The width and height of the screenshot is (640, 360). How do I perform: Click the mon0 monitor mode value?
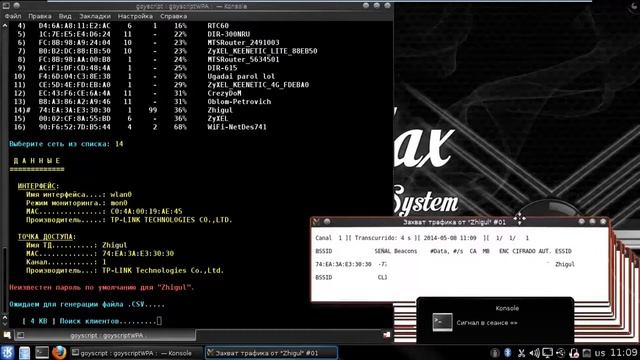[119, 203]
